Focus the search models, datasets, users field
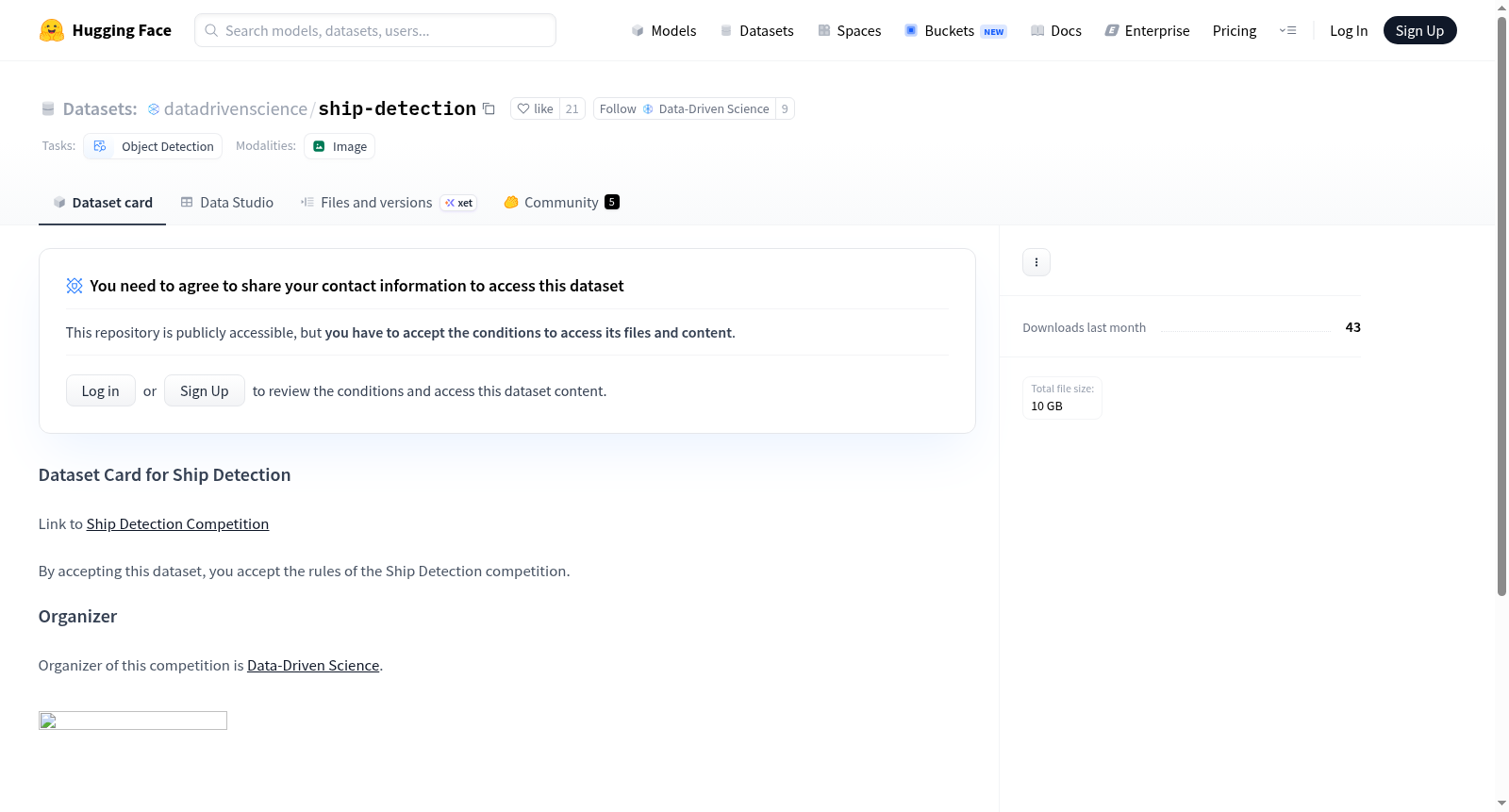This screenshot has width=1509, height=812. pyautogui.click(x=375, y=30)
